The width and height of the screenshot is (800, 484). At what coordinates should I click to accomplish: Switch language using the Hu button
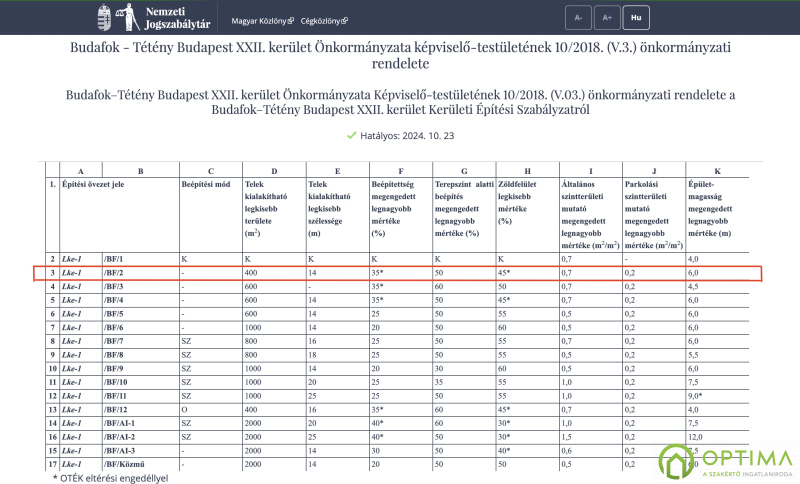[635, 18]
